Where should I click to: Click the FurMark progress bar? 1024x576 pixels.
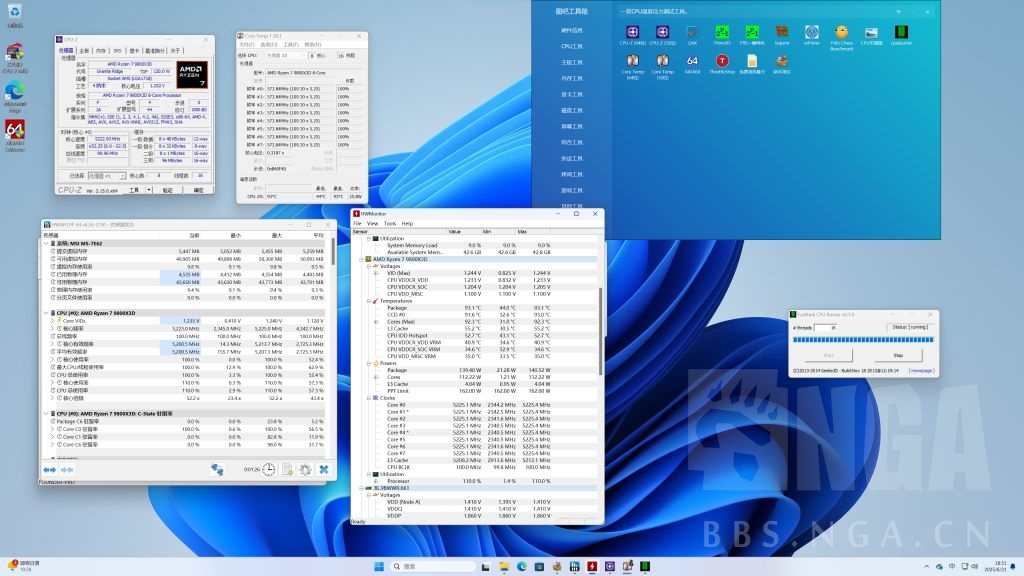click(862, 340)
